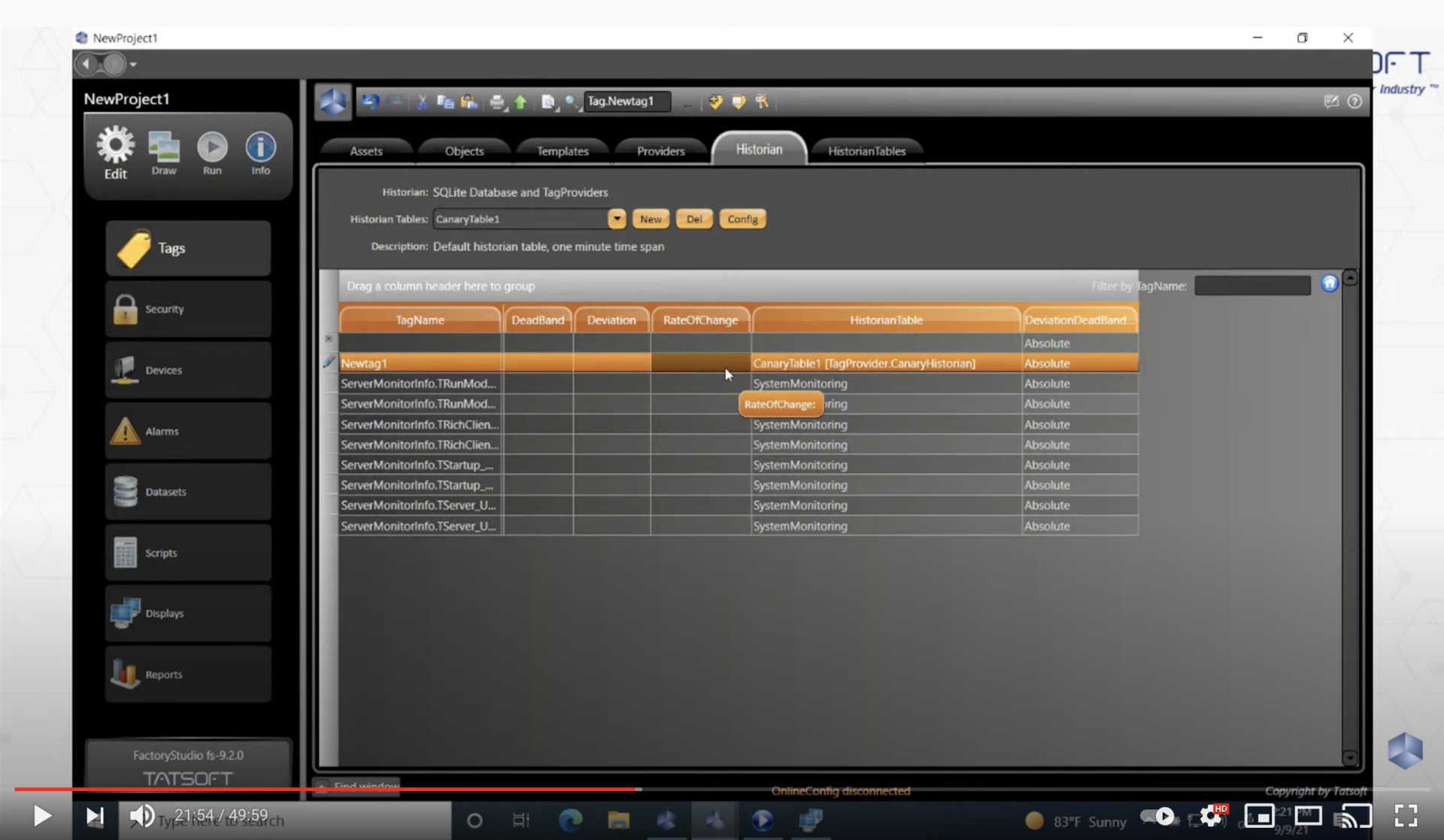Mute the video volume
The width and height of the screenshot is (1444, 840).
pos(141,816)
